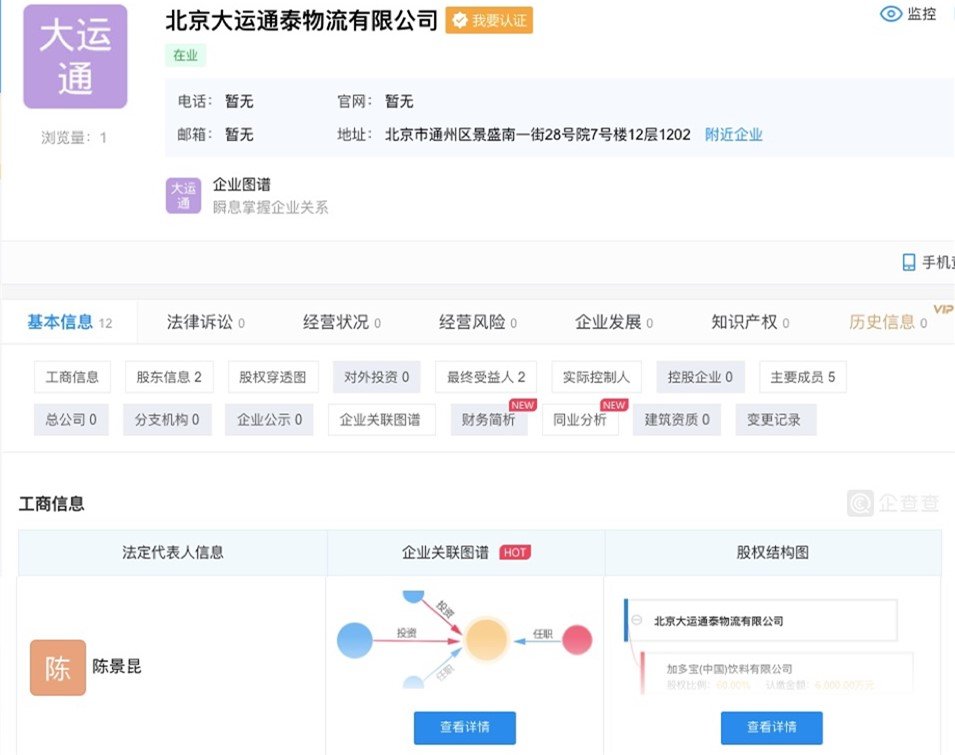This screenshot has height=755, width=955.
Task: Open the 企业关联图谱 sub-section button
Action: (381, 420)
